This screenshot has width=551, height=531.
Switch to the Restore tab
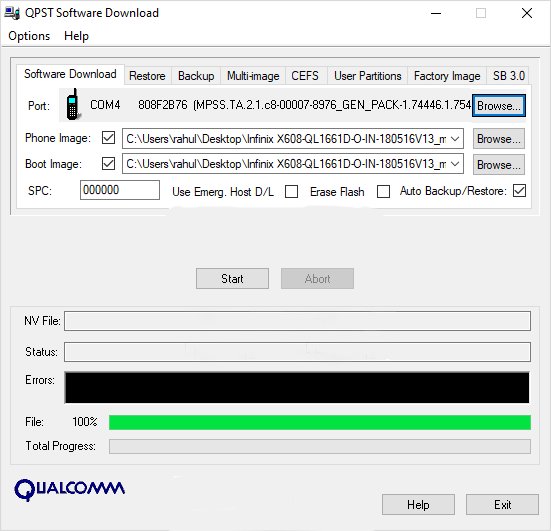147,76
